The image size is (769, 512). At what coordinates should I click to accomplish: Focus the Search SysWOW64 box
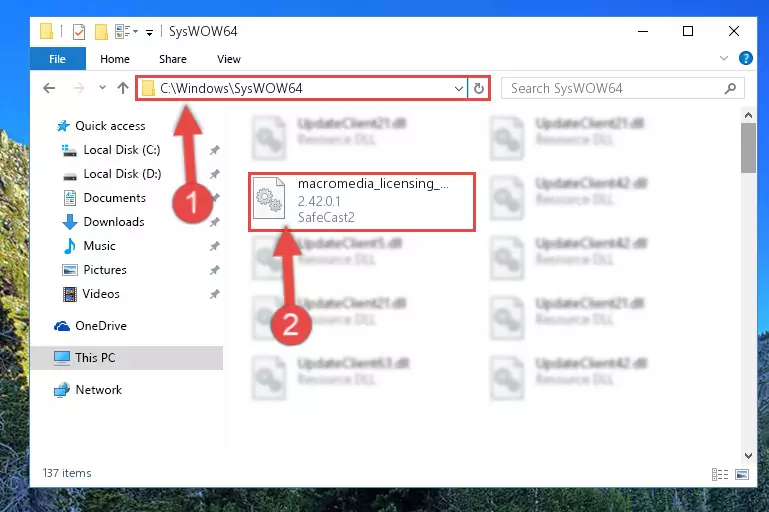tap(622, 88)
